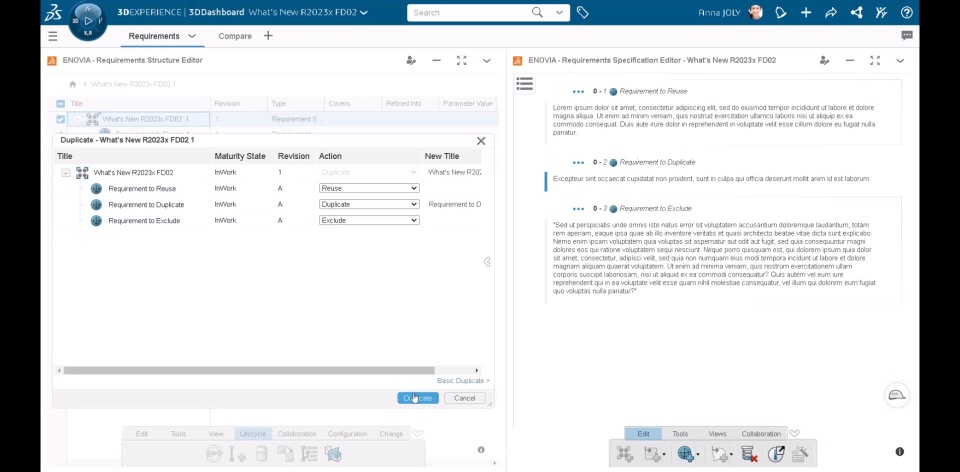
Task: Open the notifications bell
Action: click(x=781, y=12)
